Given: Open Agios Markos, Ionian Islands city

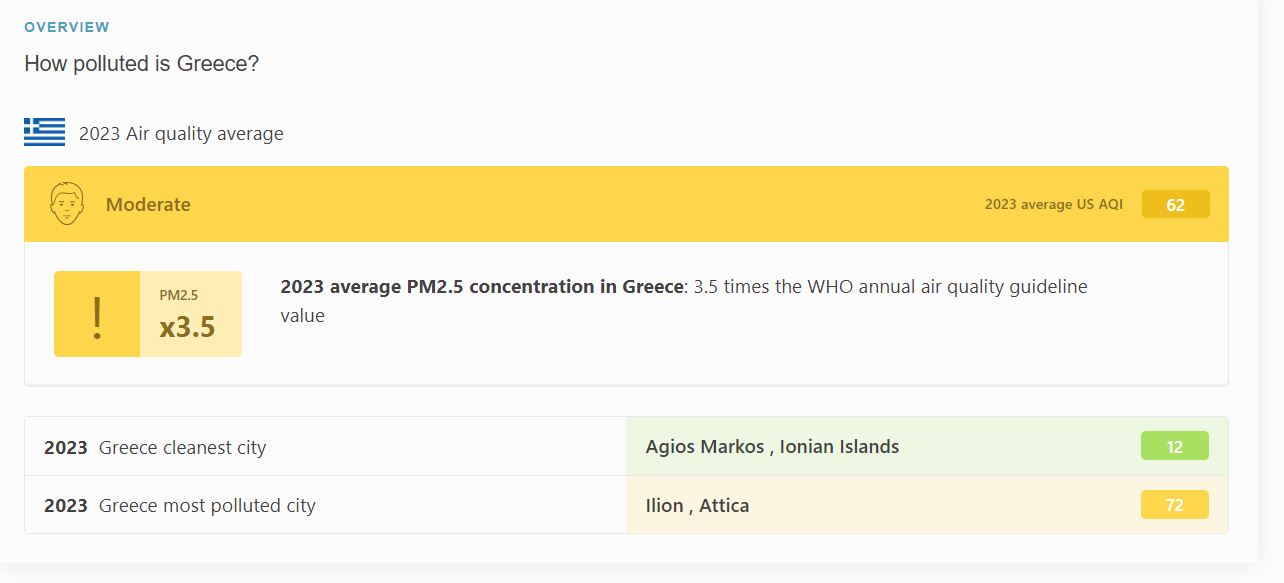Looking at the screenshot, I should click(x=772, y=447).
